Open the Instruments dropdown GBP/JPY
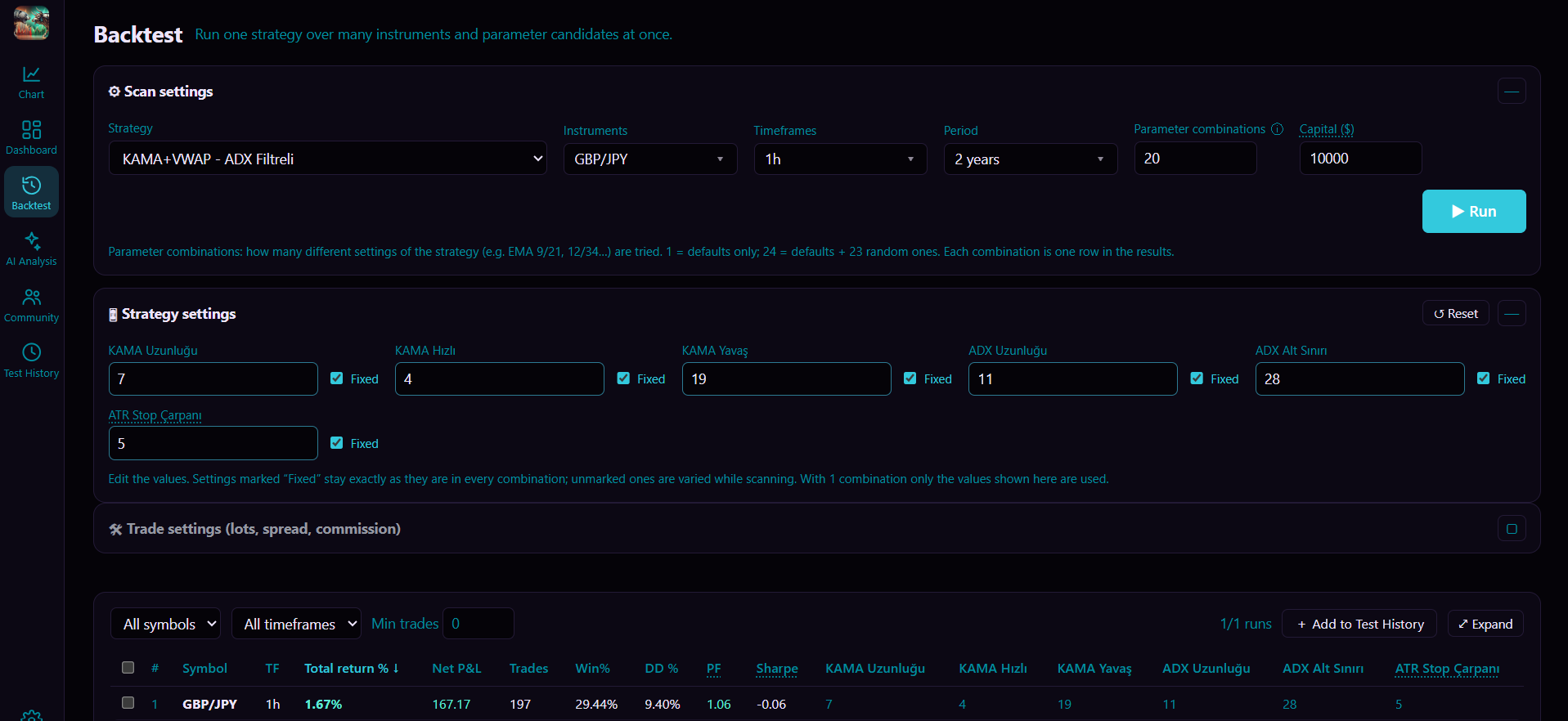1568x721 pixels. [650, 159]
